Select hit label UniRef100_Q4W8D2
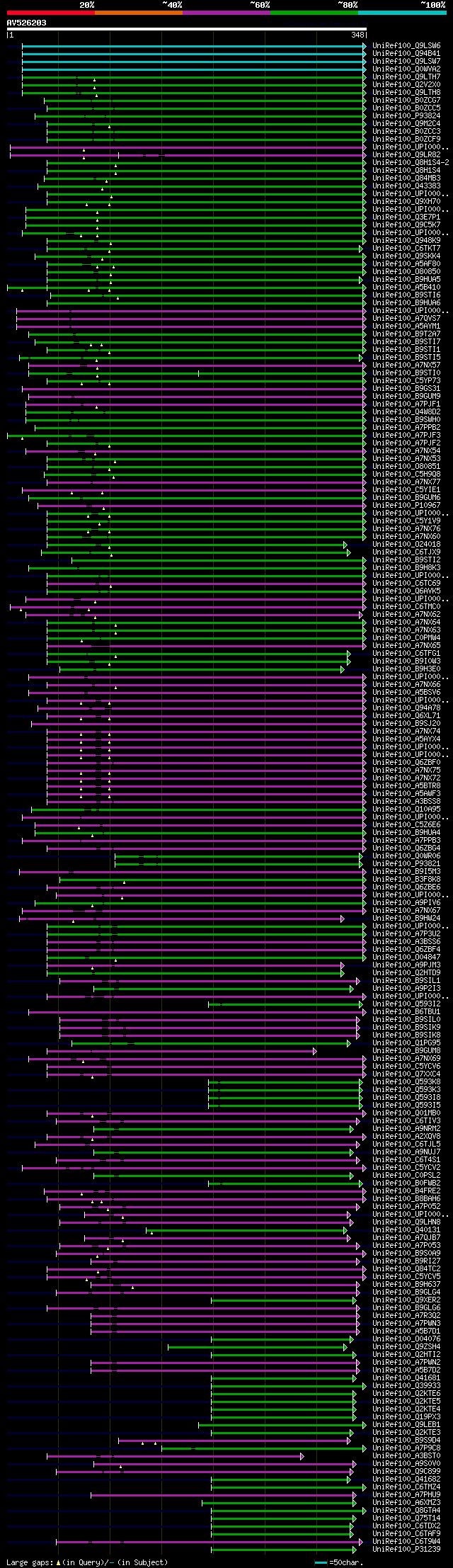453x1568 pixels. coord(406,412)
